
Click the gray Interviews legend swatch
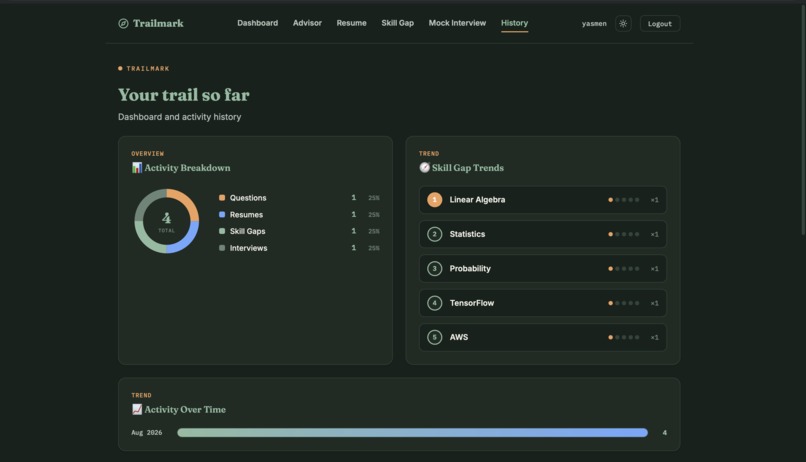pyautogui.click(x=222, y=248)
